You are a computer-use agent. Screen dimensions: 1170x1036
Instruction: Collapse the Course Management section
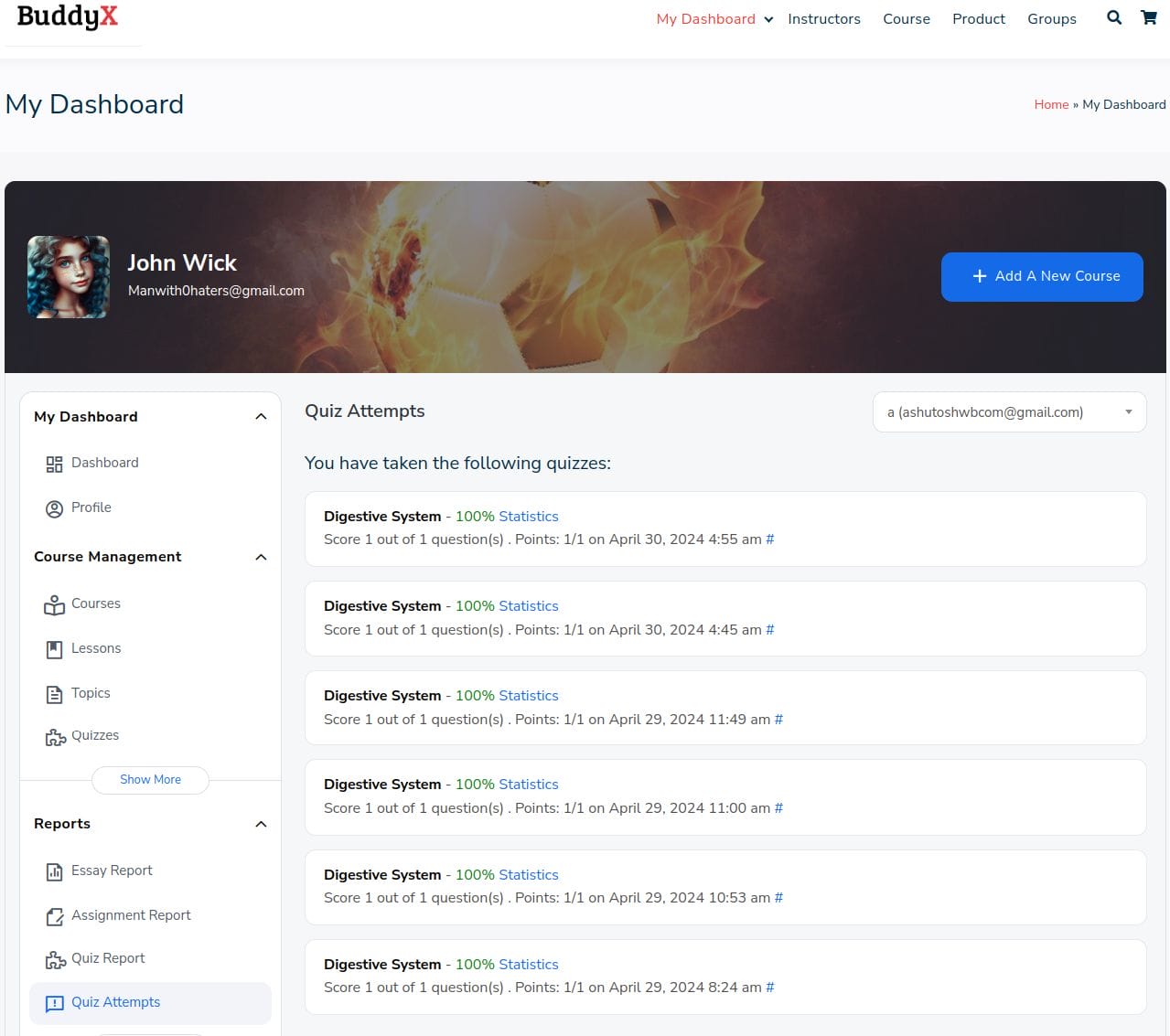[261, 557]
